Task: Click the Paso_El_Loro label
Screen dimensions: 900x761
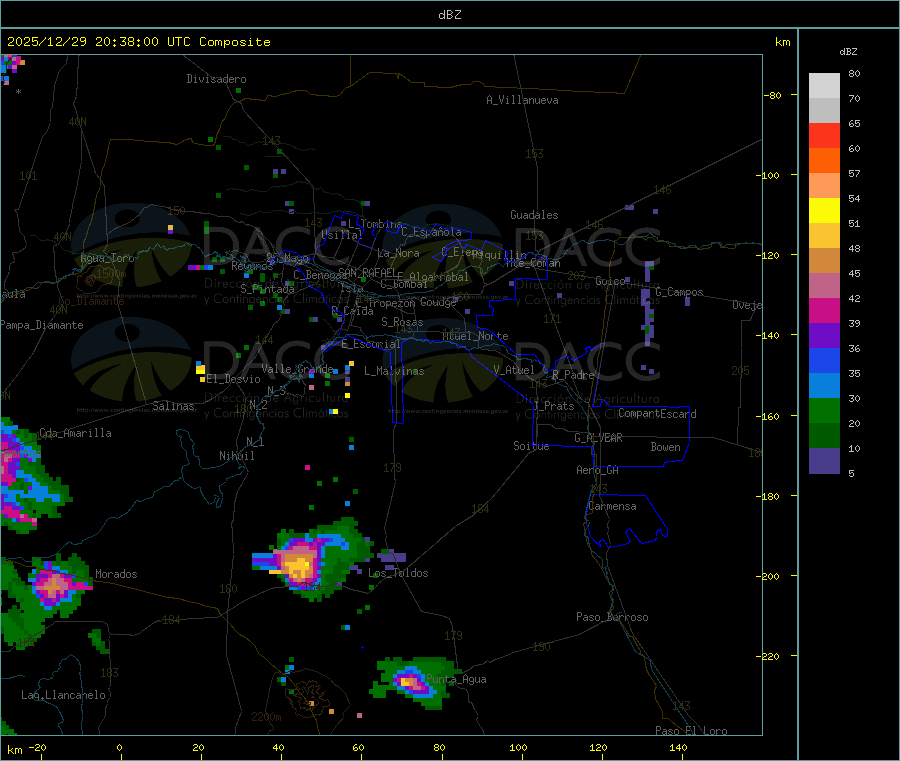Action: (x=691, y=731)
